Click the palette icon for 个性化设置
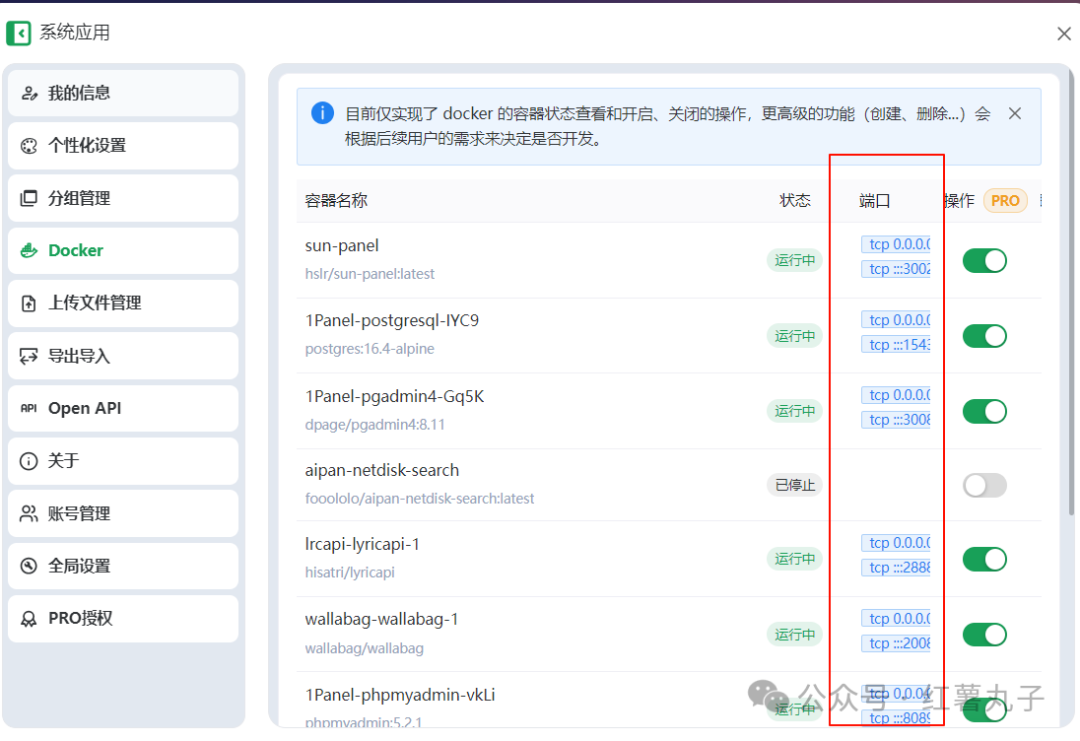The width and height of the screenshot is (1080, 741). (29, 145)
